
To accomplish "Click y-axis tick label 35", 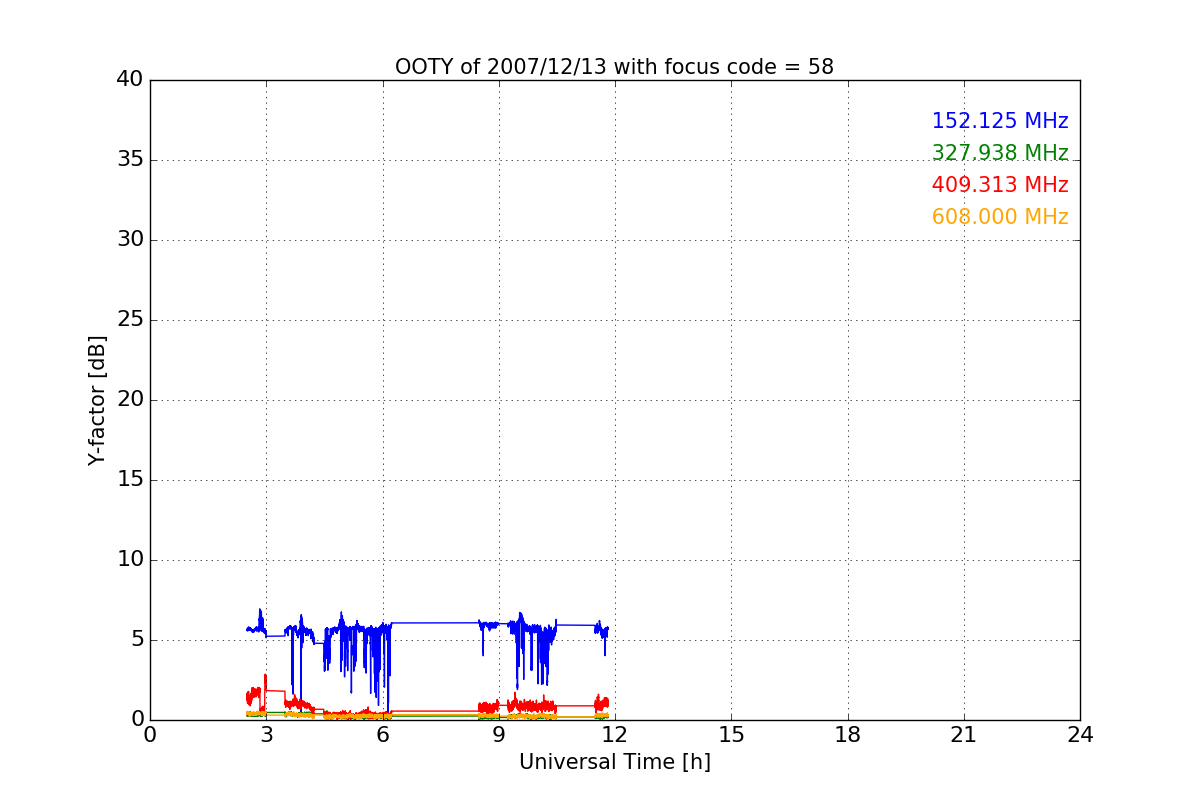I will [130, 160].
